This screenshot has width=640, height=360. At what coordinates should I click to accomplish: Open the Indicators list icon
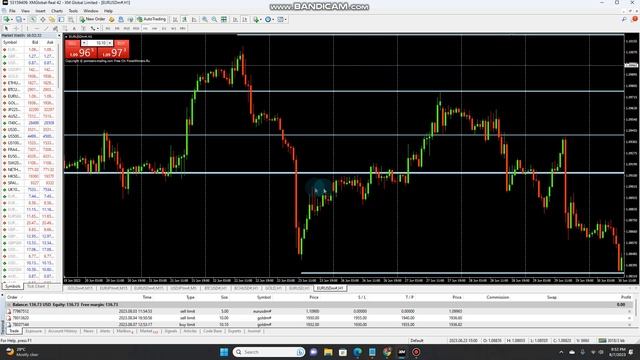[256, 19]
